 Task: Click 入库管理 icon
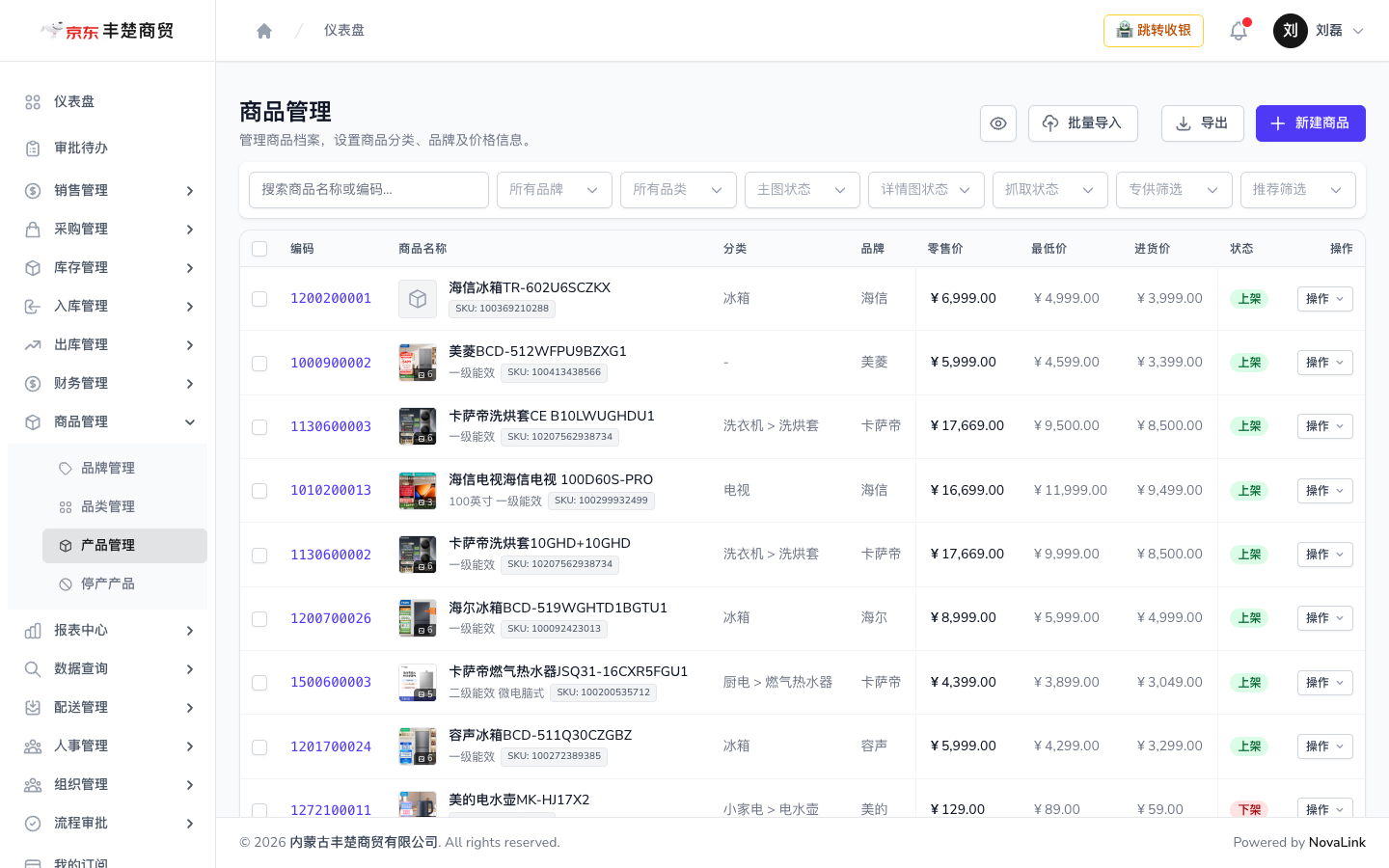coord(33,307)
